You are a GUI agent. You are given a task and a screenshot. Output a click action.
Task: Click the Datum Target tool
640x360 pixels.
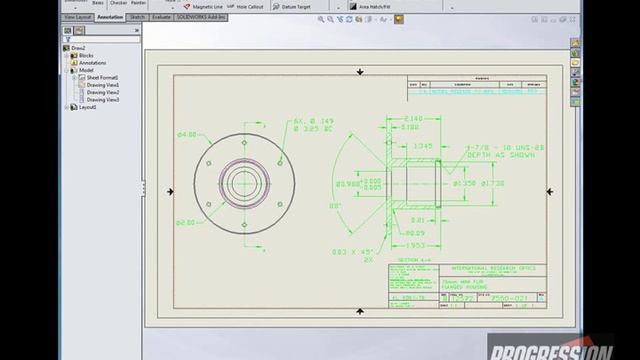point(292,7)
